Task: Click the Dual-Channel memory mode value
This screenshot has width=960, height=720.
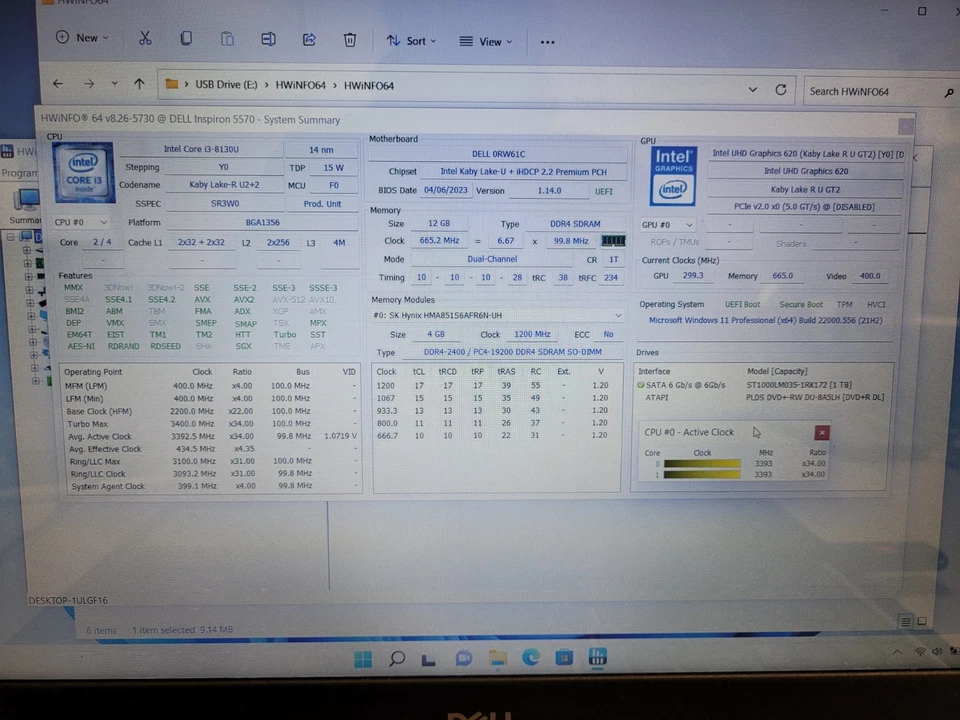Action: point(492,259)
